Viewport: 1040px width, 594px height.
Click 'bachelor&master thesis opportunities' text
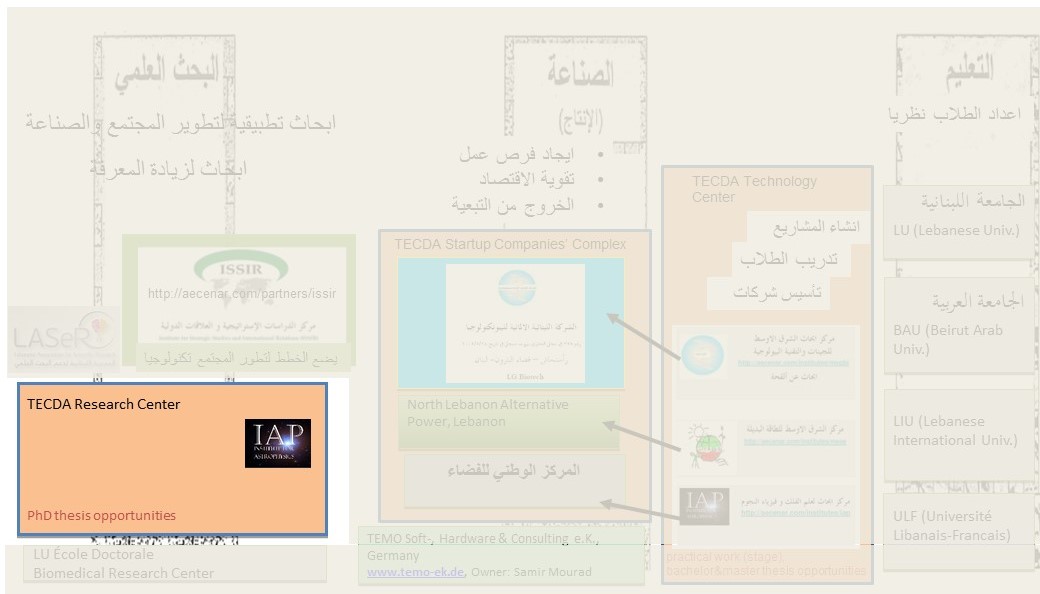(765, 571)
